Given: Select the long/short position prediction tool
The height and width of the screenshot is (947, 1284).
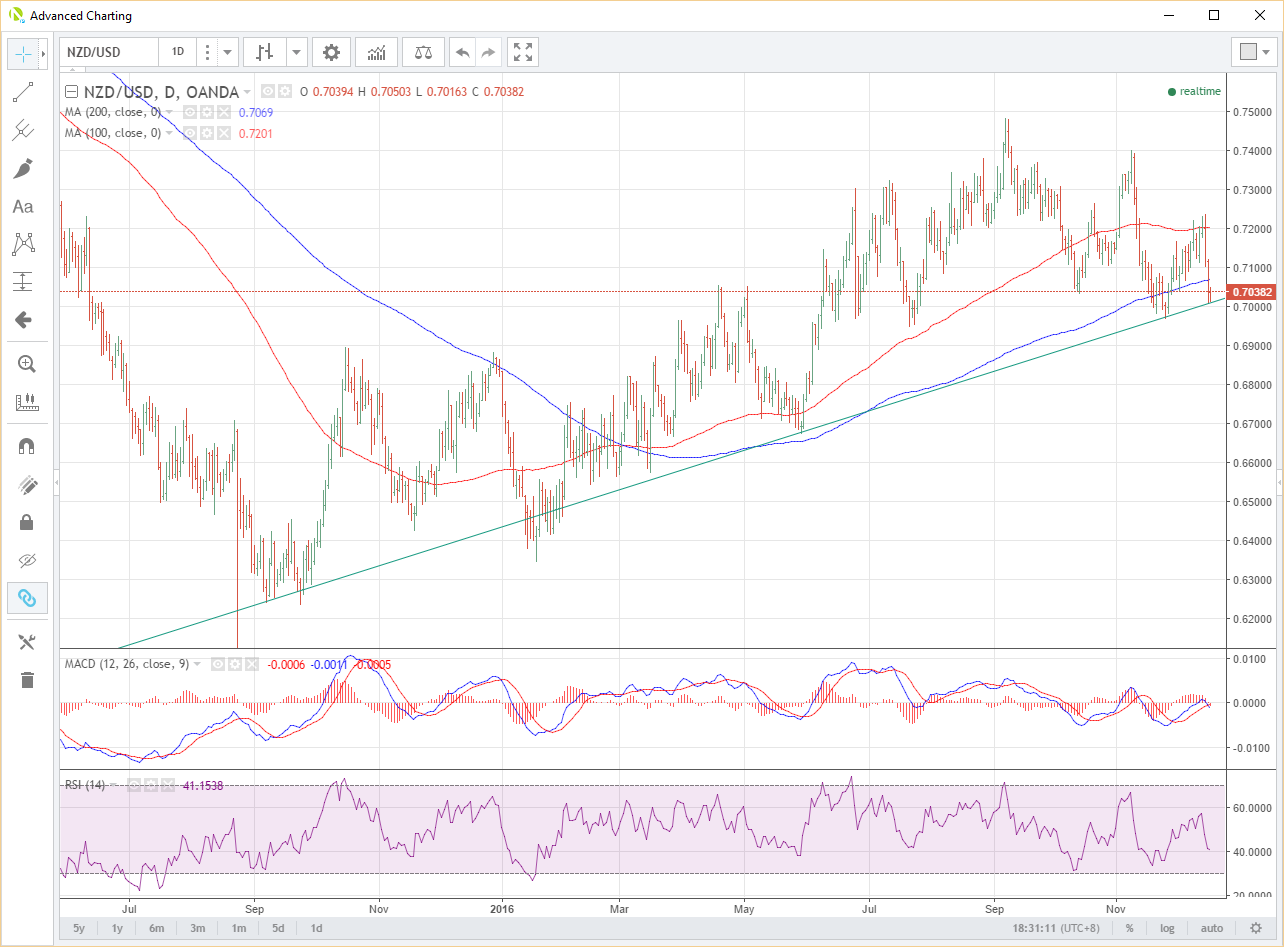Looking at the screenshot, I should [23, 281].
